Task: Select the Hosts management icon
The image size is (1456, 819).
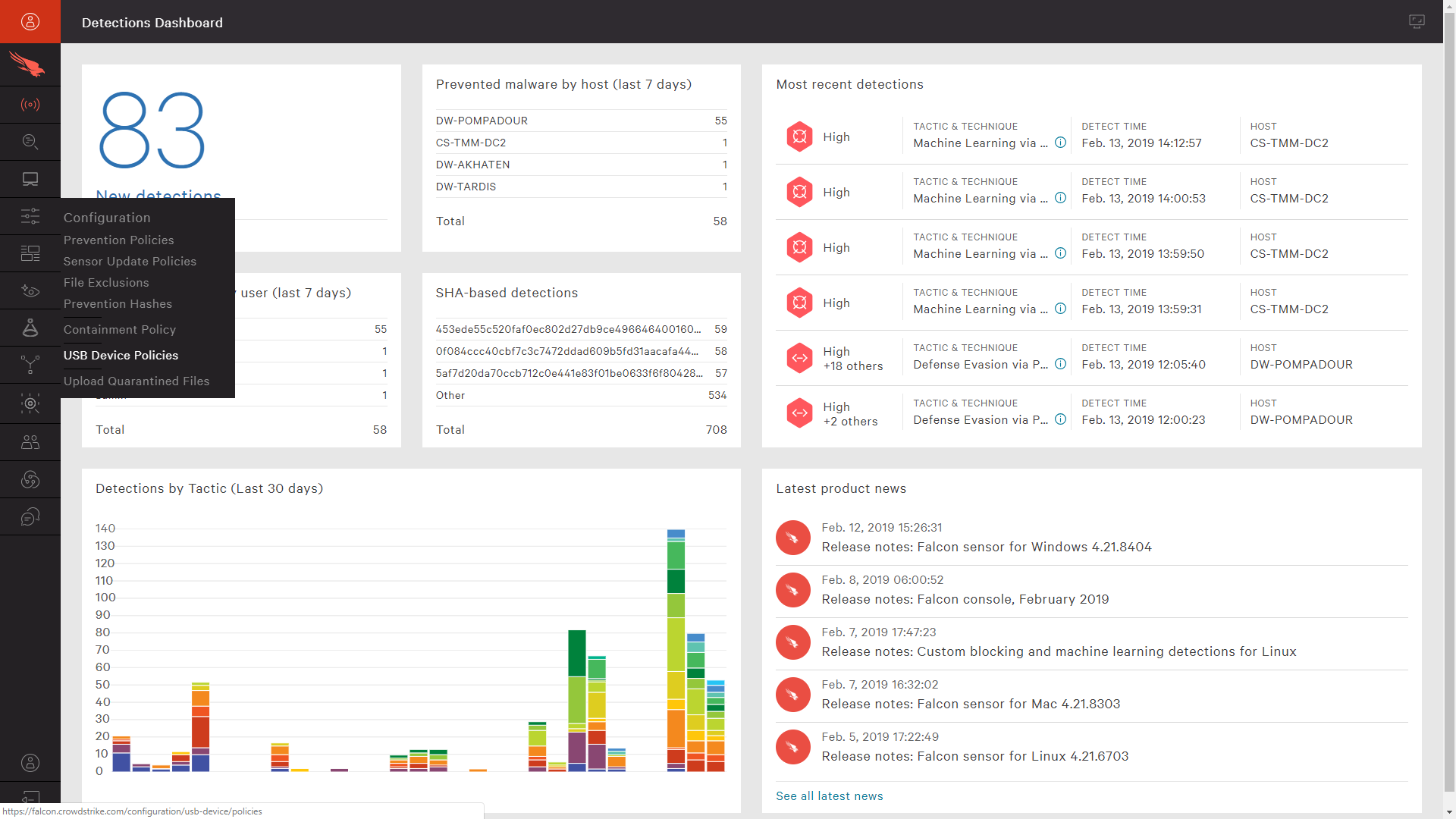Action: tap(30, 179)
